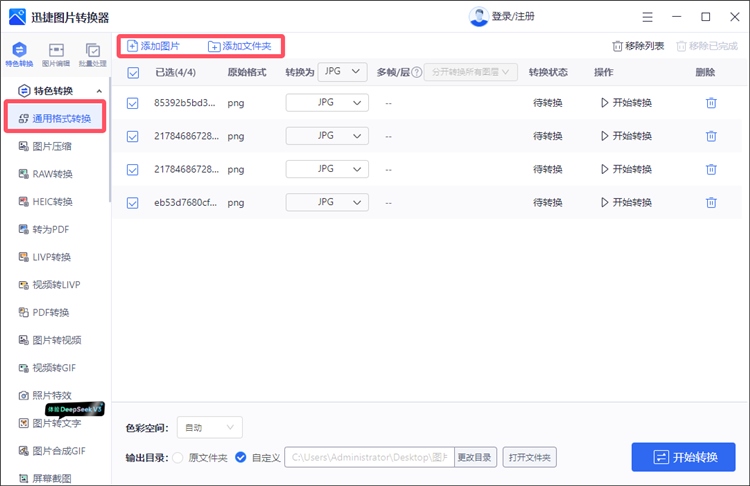Click the 登录/注册 link
The image size is (750, 486).
click(513, 17)
